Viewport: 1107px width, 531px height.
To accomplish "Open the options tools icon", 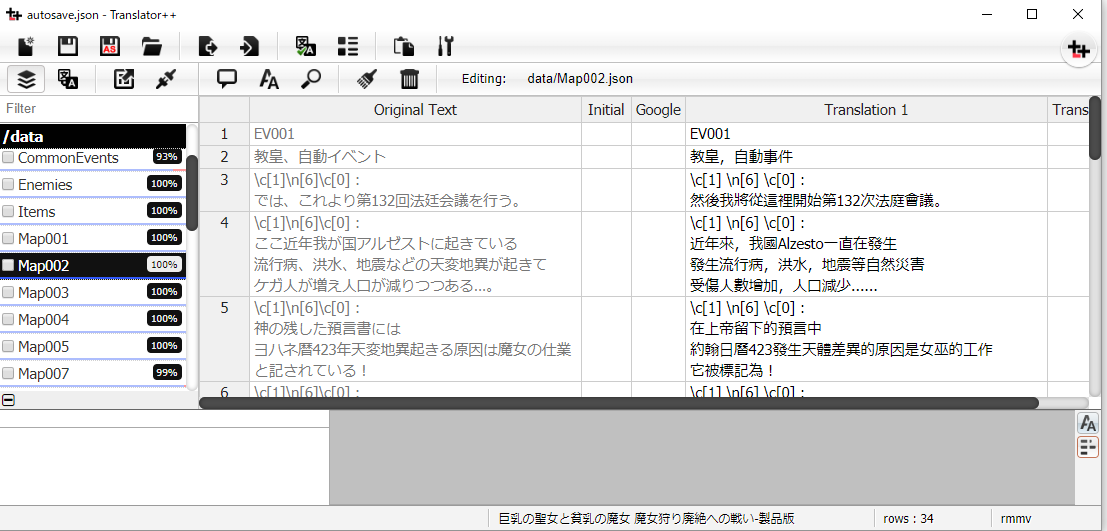I will (445, 47).
